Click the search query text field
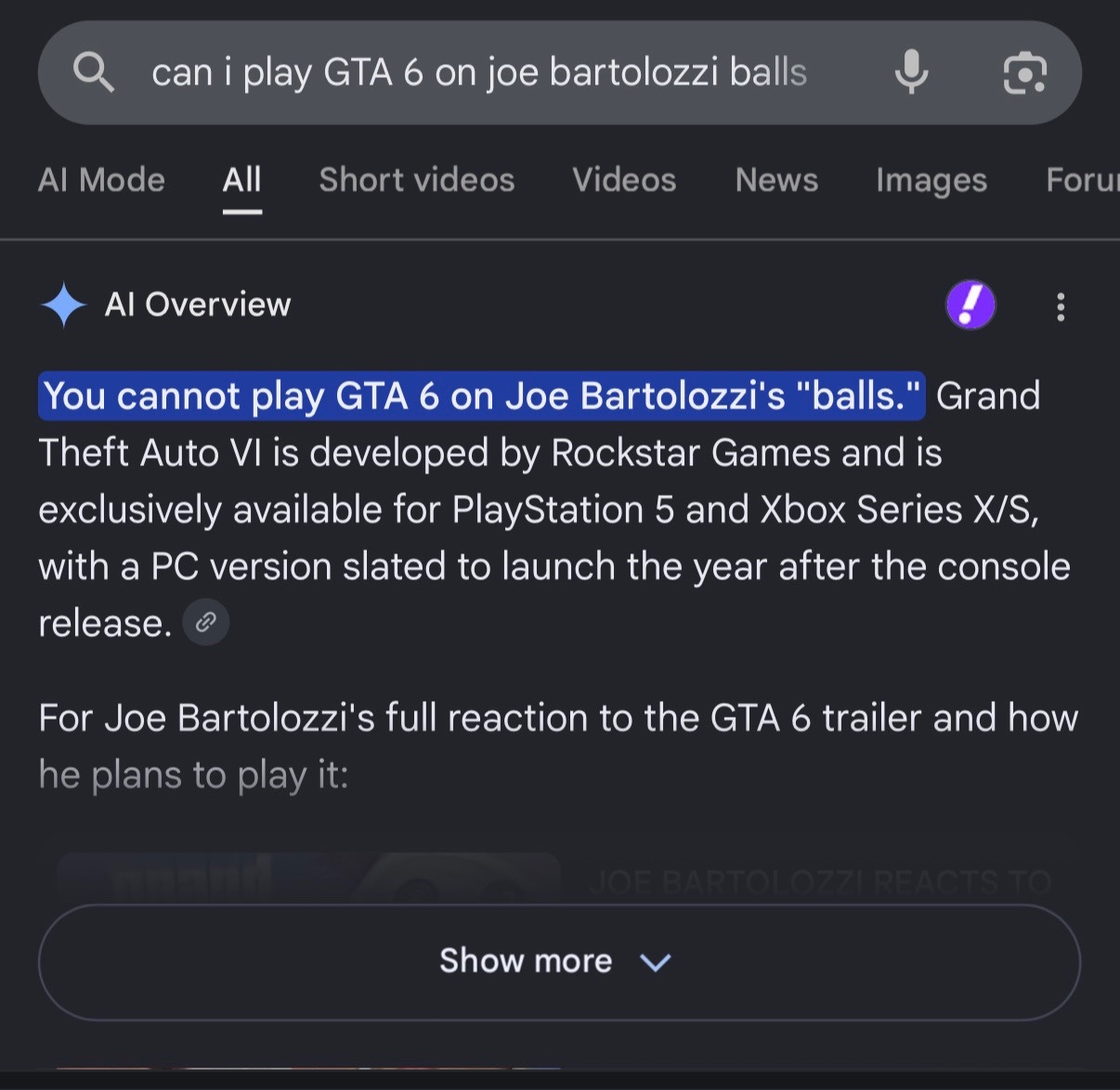 (x=479, y=72)
